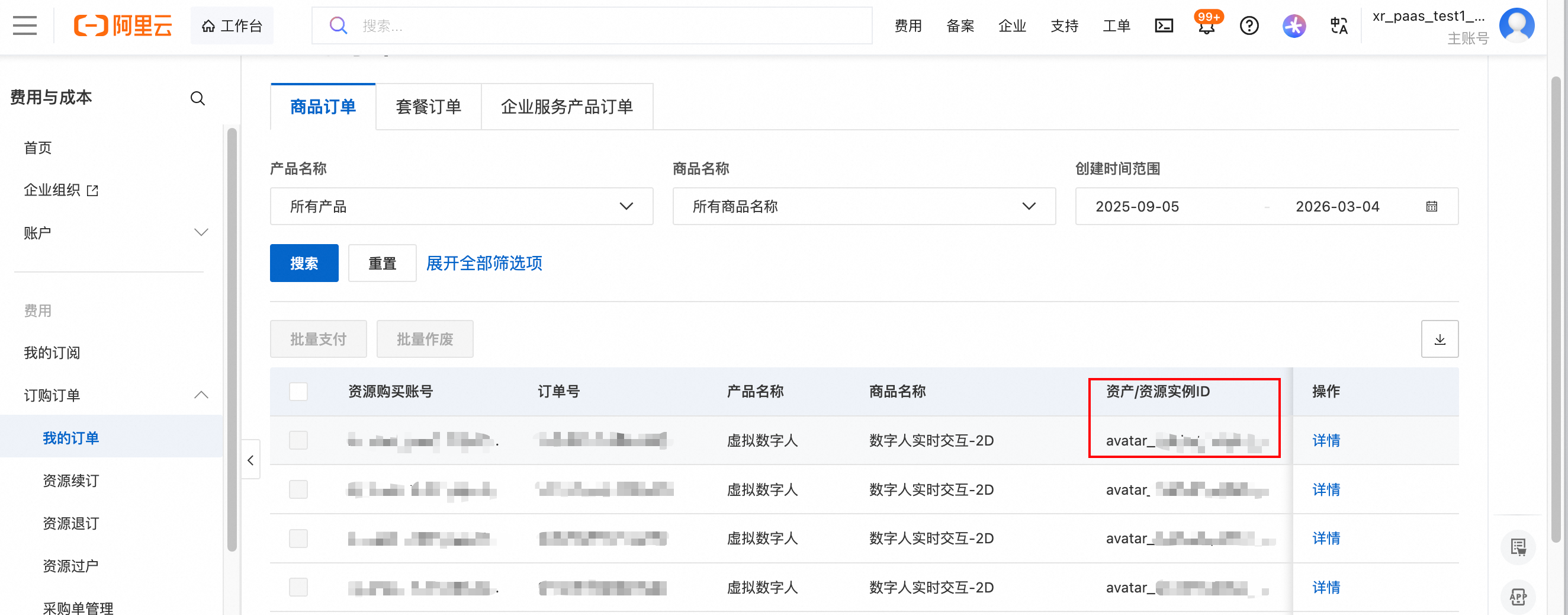Image resolution: width=1568 pixels, height=615 pixels.
Task: Open notifications bell with 99+ badge
Action: [1207, 24]
